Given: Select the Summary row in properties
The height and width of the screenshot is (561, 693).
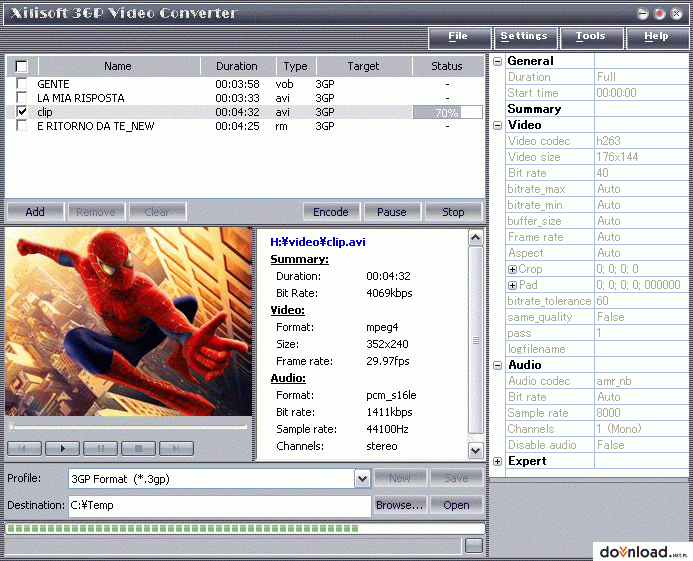Looking at the screenshot, I should coord(597,109).
